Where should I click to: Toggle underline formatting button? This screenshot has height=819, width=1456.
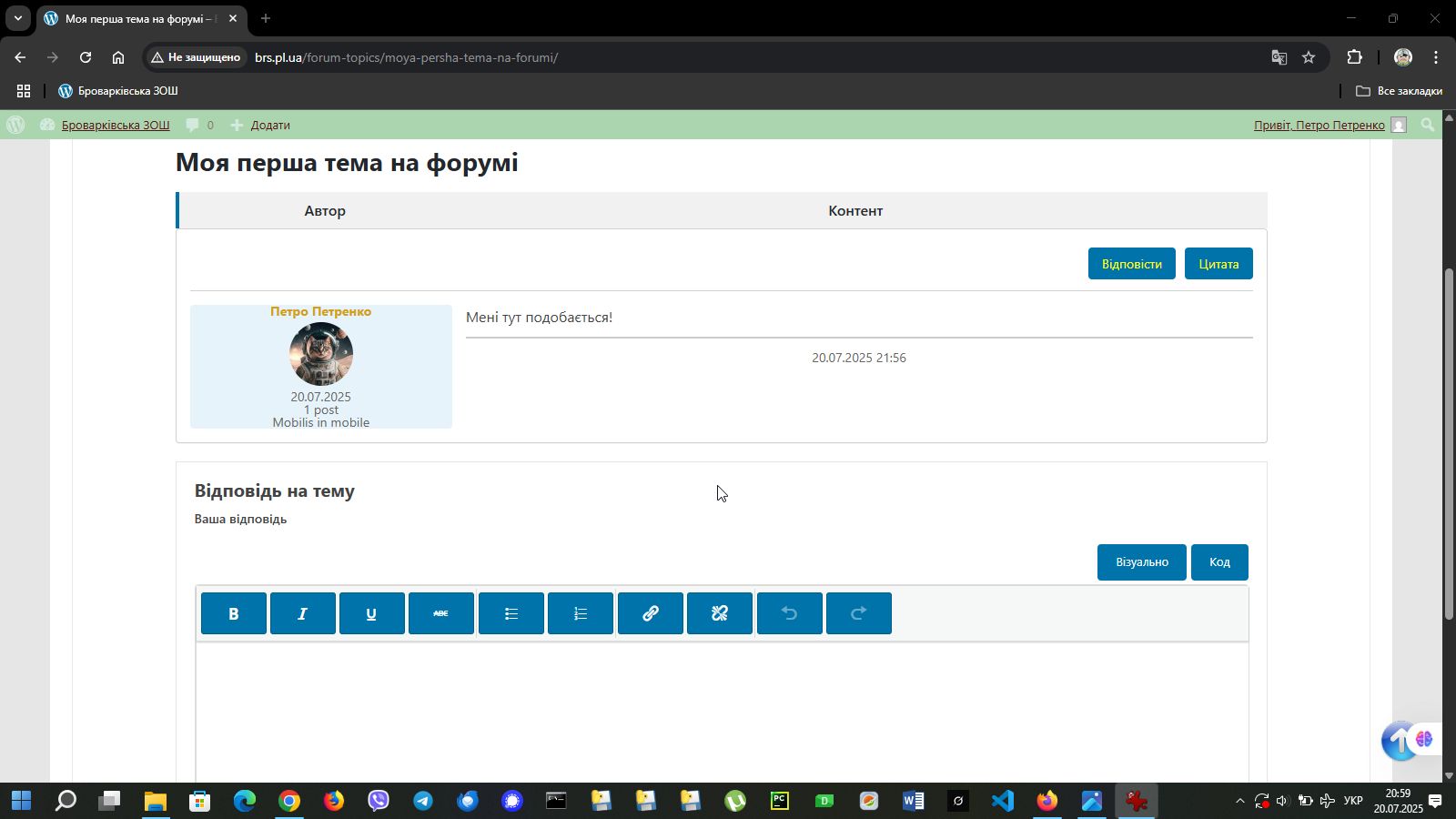point(371,613)
